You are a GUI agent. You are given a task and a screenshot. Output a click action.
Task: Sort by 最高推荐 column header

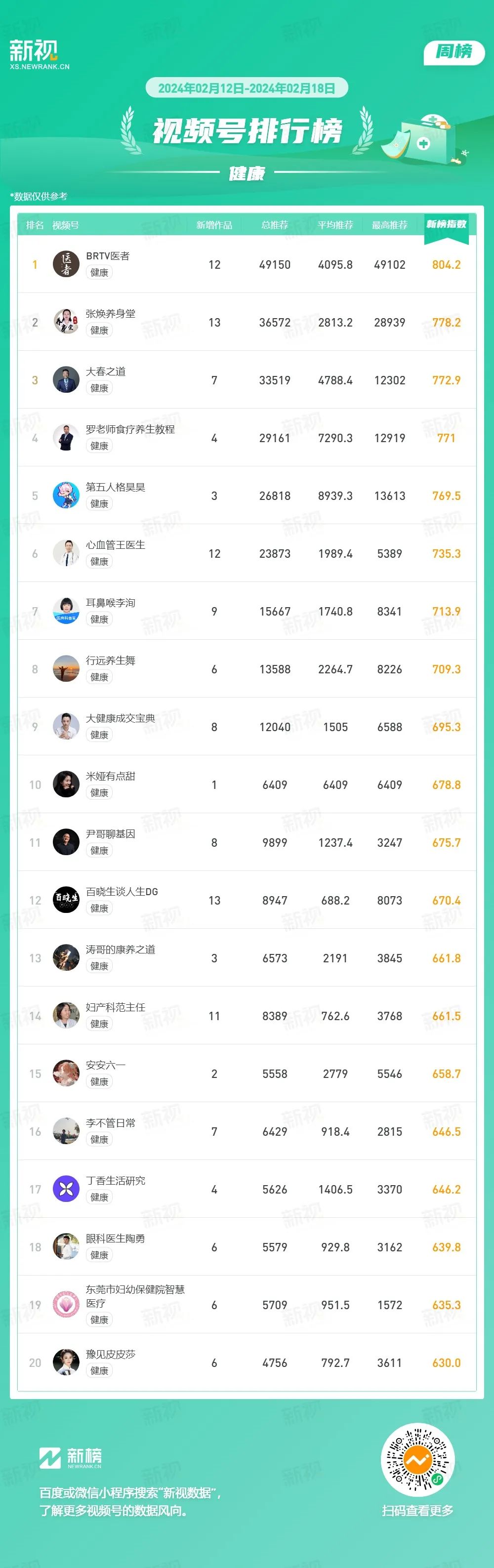tap(390, 225)
